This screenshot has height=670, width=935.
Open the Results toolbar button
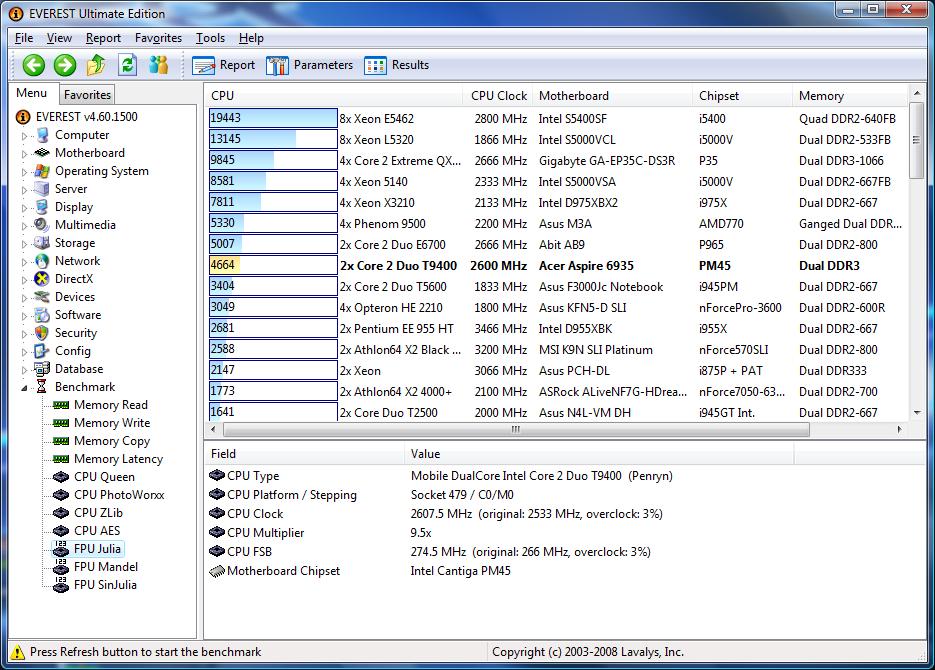pos(397,65)
